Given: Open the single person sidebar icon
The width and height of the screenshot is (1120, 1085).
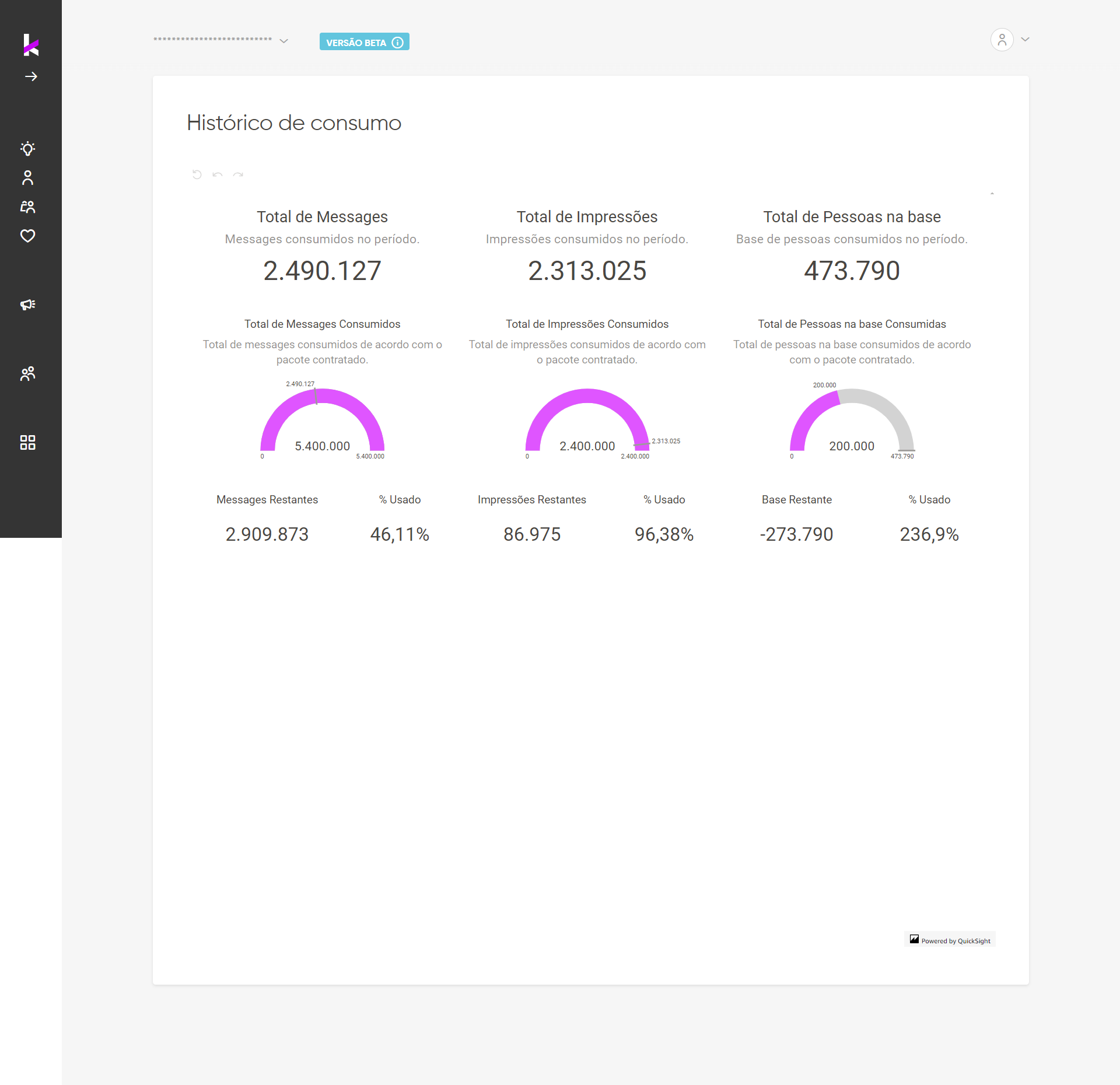Looking at the screenshot, I should pyautogui.click(x=27, y=178).
